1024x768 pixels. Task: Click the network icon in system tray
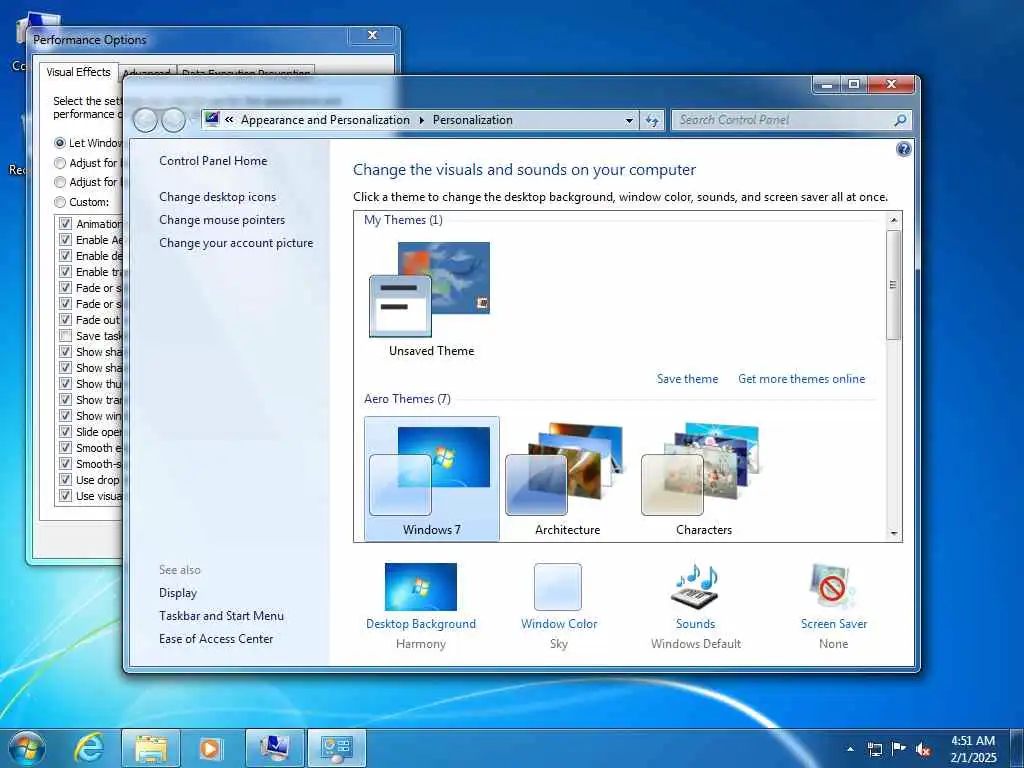pyautogui.click(x=874, y=749)
